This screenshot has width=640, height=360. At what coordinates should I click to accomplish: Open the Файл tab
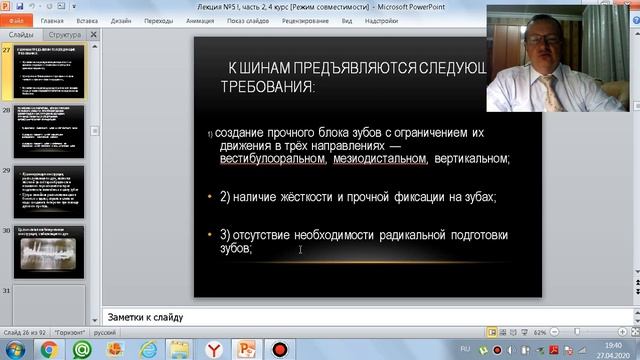16,20
